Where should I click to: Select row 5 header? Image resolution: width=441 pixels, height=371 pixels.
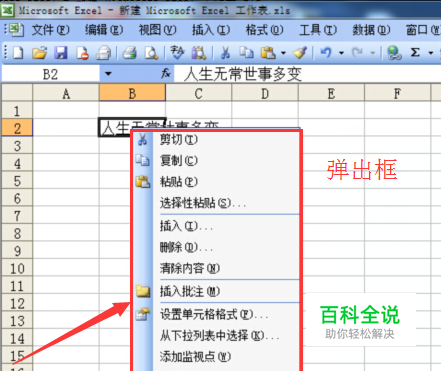click(x=17, y=180)
